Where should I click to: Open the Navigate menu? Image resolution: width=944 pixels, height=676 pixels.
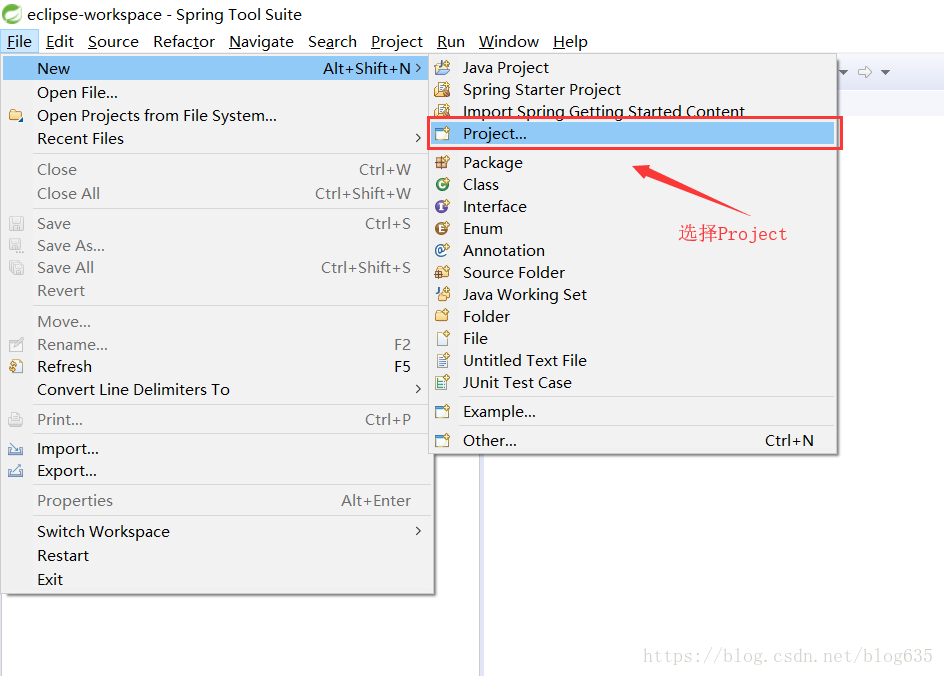[261, 42]
